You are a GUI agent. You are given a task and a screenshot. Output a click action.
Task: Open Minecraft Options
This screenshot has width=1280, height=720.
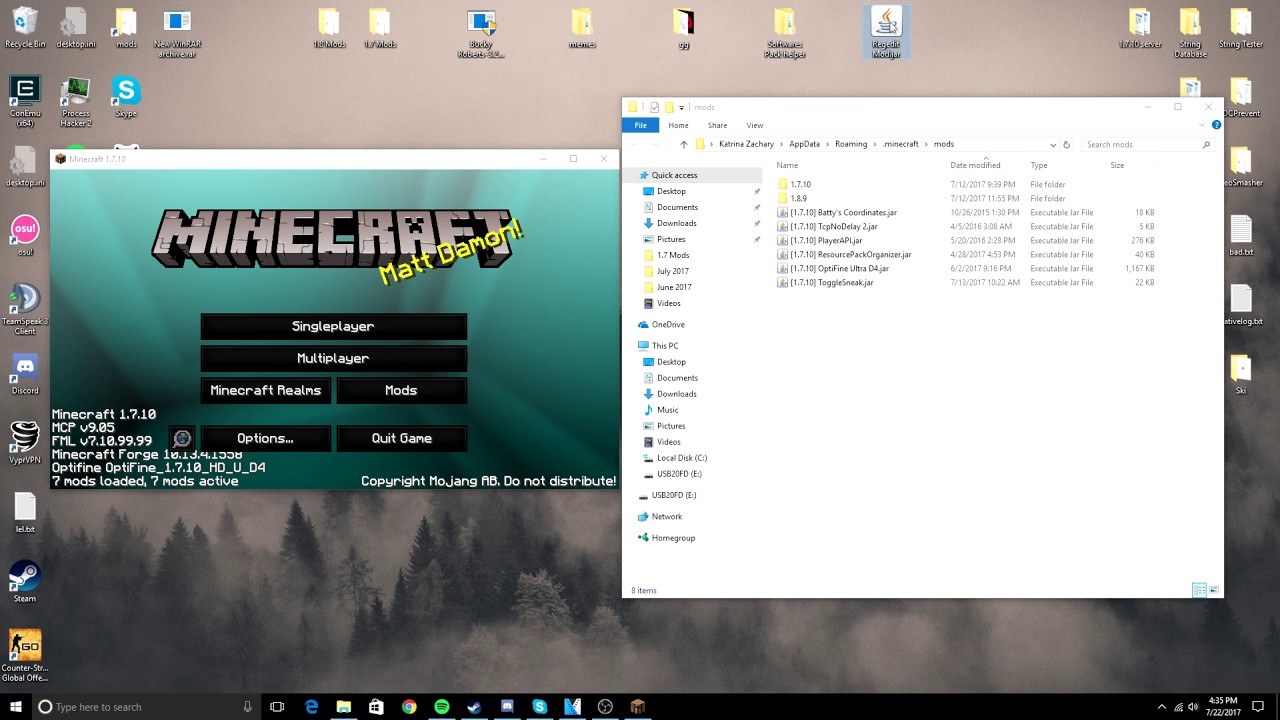266,438
